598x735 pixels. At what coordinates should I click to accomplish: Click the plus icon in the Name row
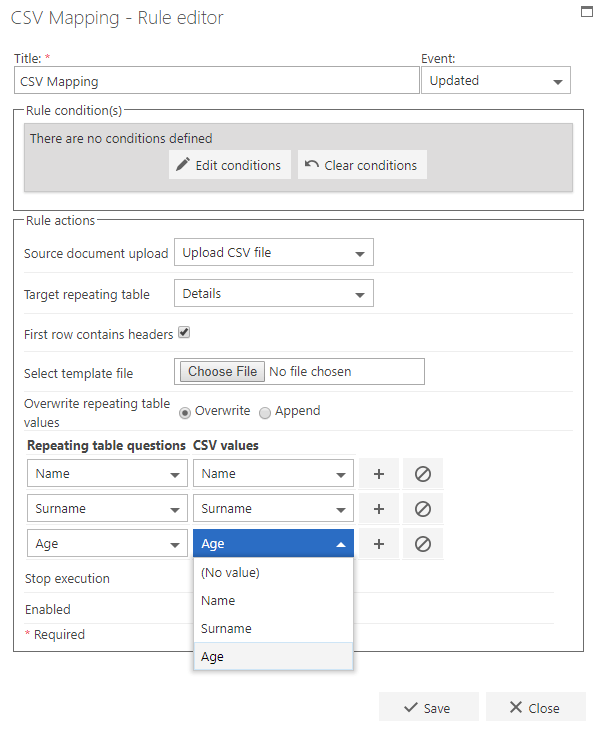pos(379,473)
